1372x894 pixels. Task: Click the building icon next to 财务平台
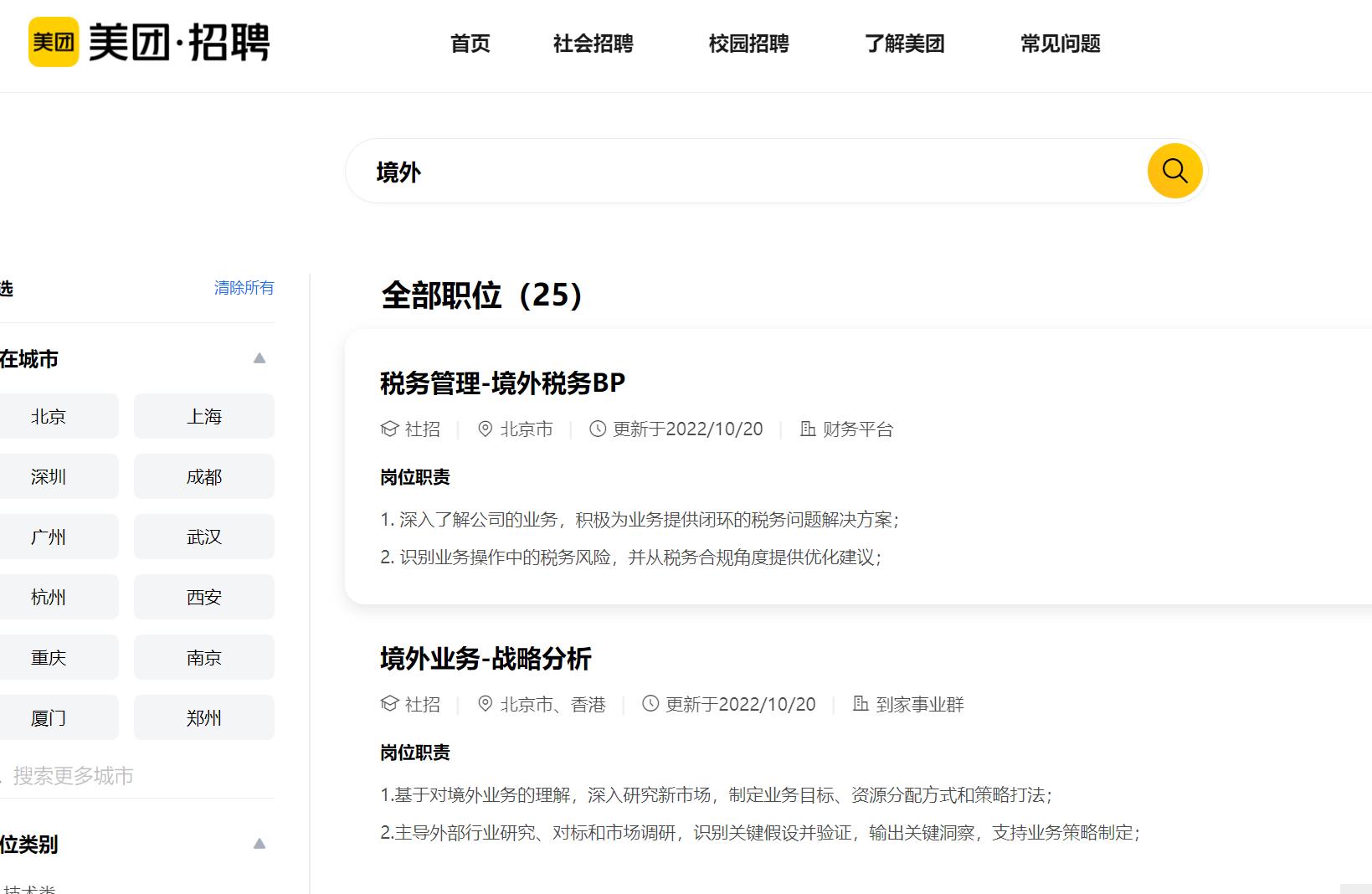[x=808, y=429]
